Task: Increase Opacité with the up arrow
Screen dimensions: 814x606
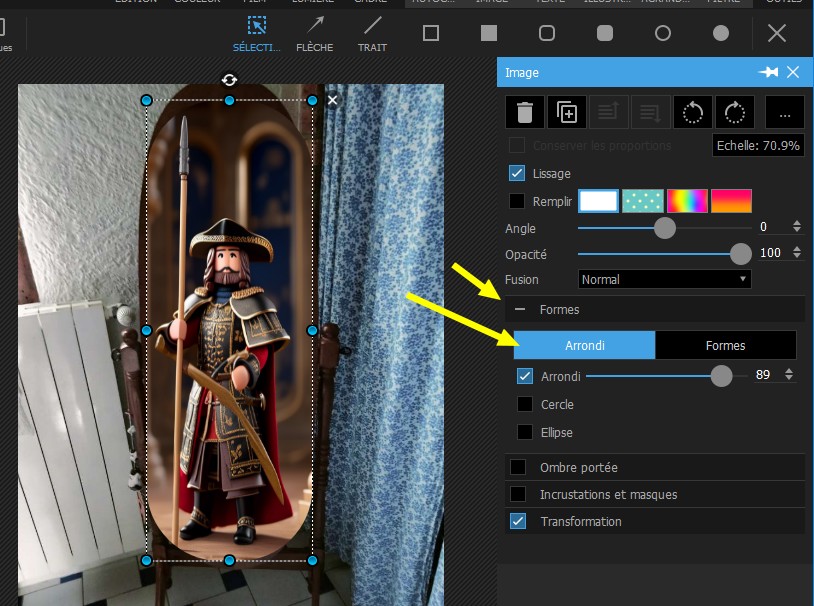Action: [797, 249]
